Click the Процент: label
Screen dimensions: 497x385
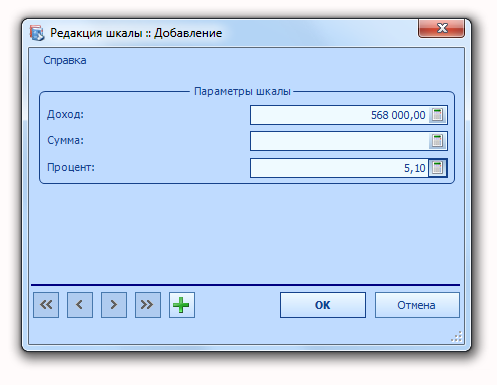71,167
